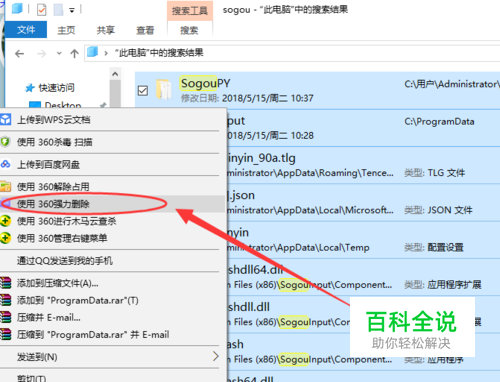Click the explorer window icon in title bar
The height and width of the screenshot is (382, 500).
pos(17,9)
